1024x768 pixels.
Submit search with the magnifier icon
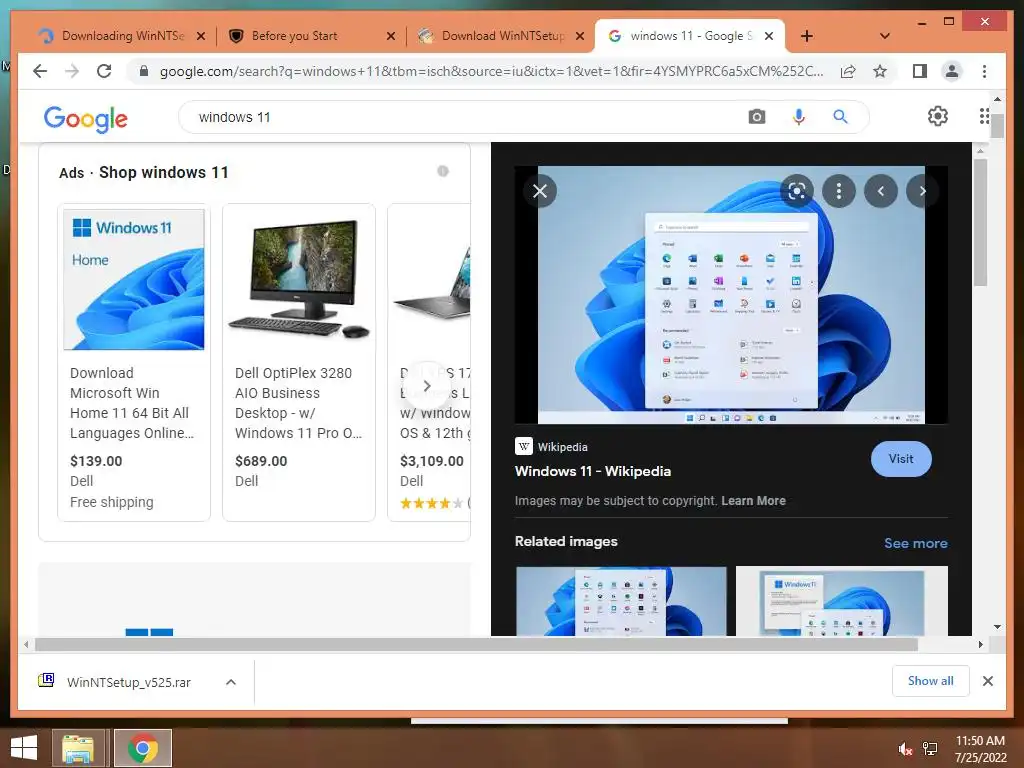(840, 117)
